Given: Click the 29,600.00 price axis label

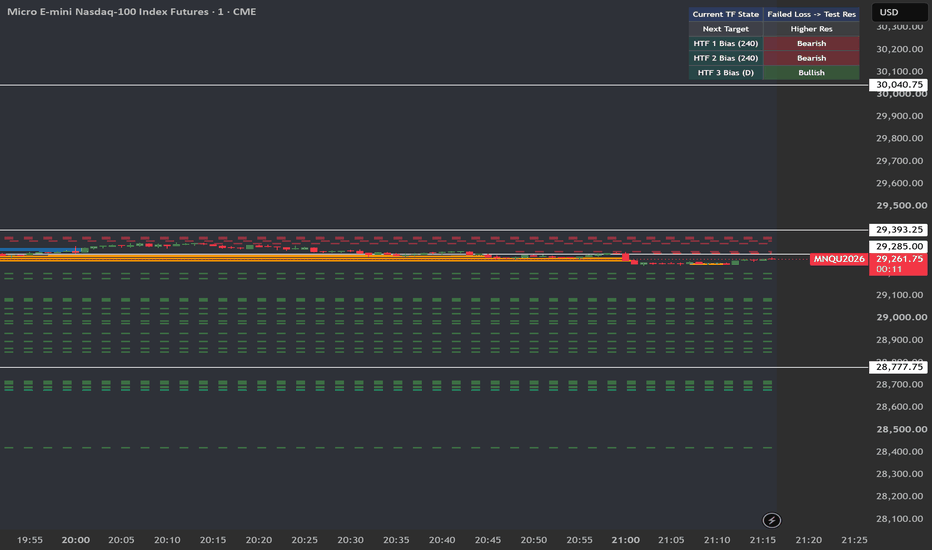Looking at the screenshot, I should pyautogui.click(x=899, y=183).
